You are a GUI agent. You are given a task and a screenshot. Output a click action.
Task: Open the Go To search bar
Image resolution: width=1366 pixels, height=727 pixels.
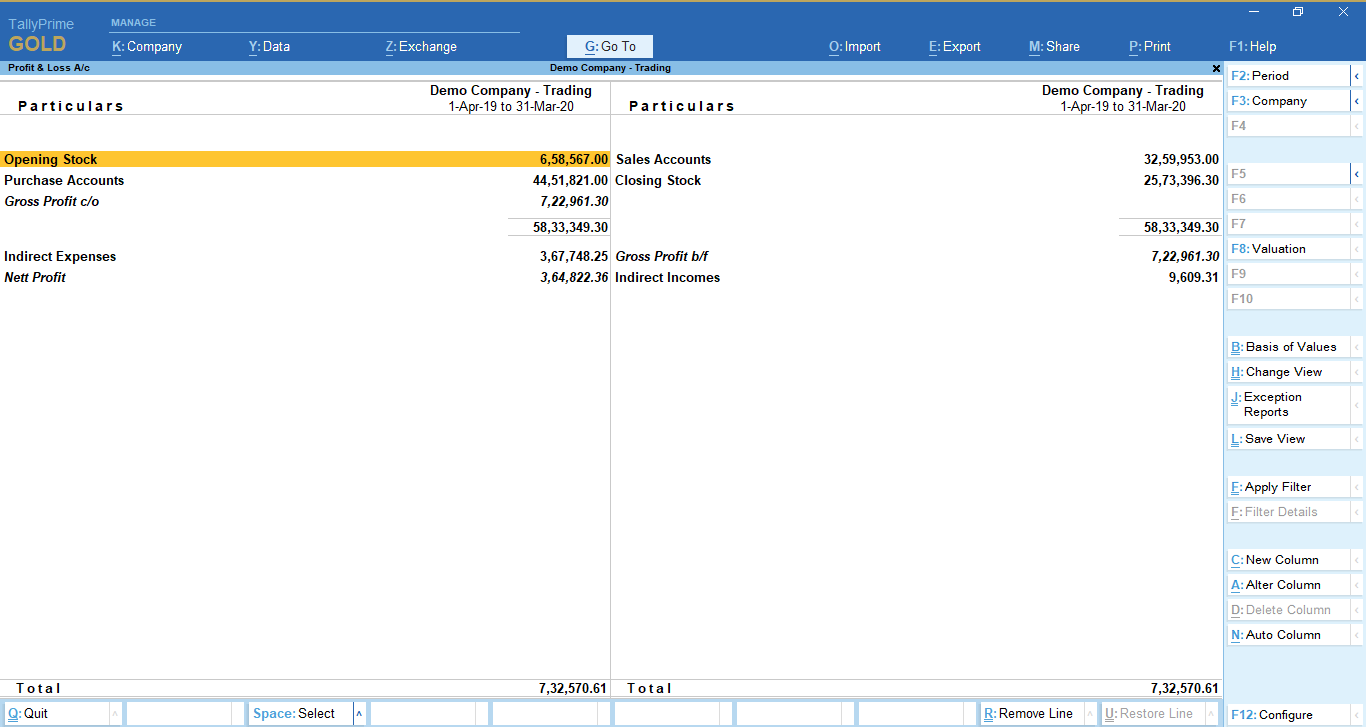click(x=609, y=46)
